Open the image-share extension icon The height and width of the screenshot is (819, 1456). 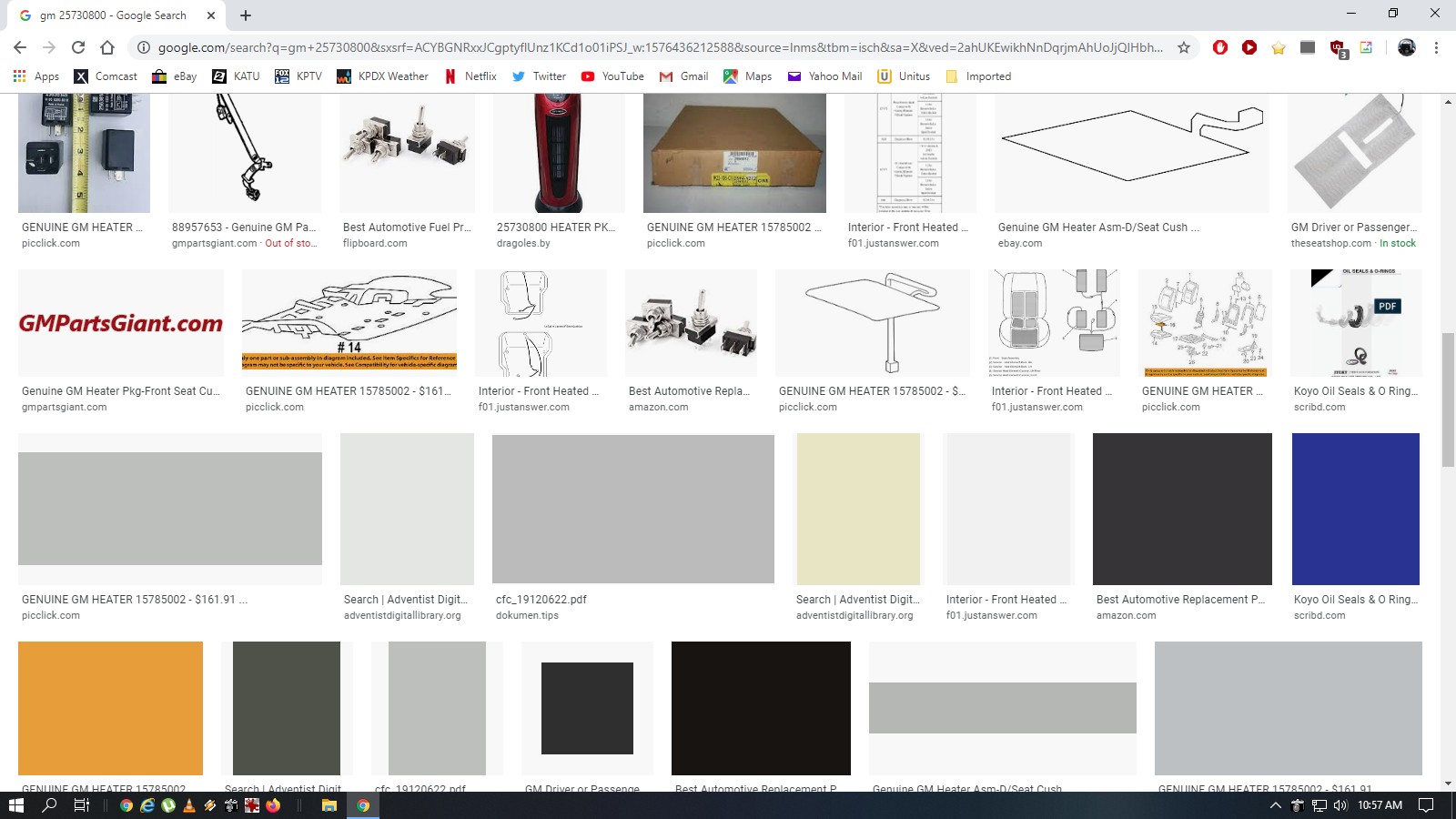tap(1366, 47)
